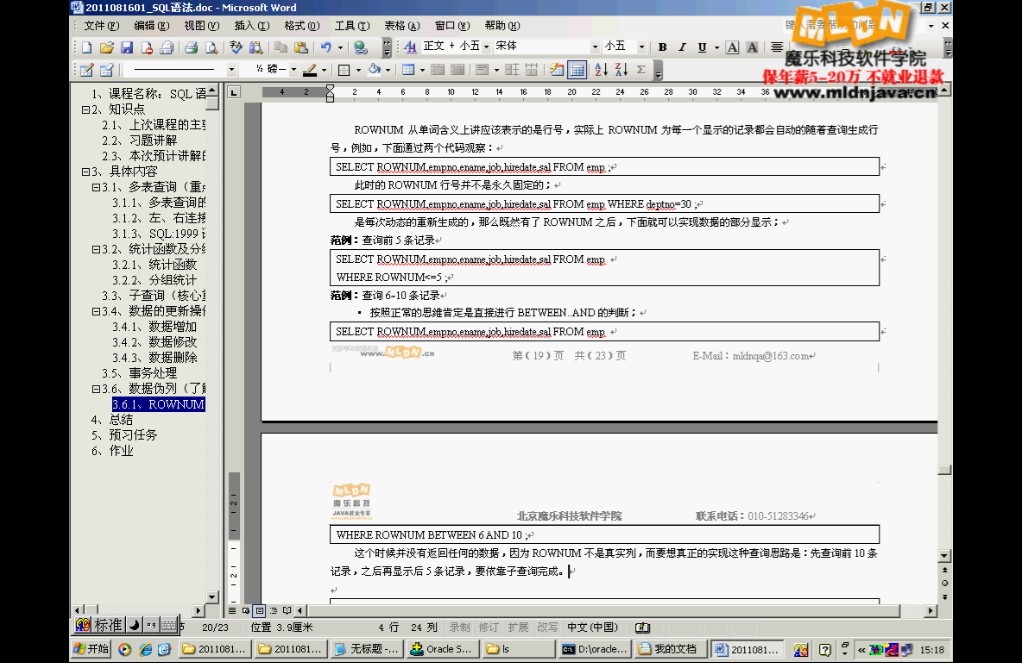Switch to Oracle S... taskbar window
The image size is (1022, 663).
point(442,649)
